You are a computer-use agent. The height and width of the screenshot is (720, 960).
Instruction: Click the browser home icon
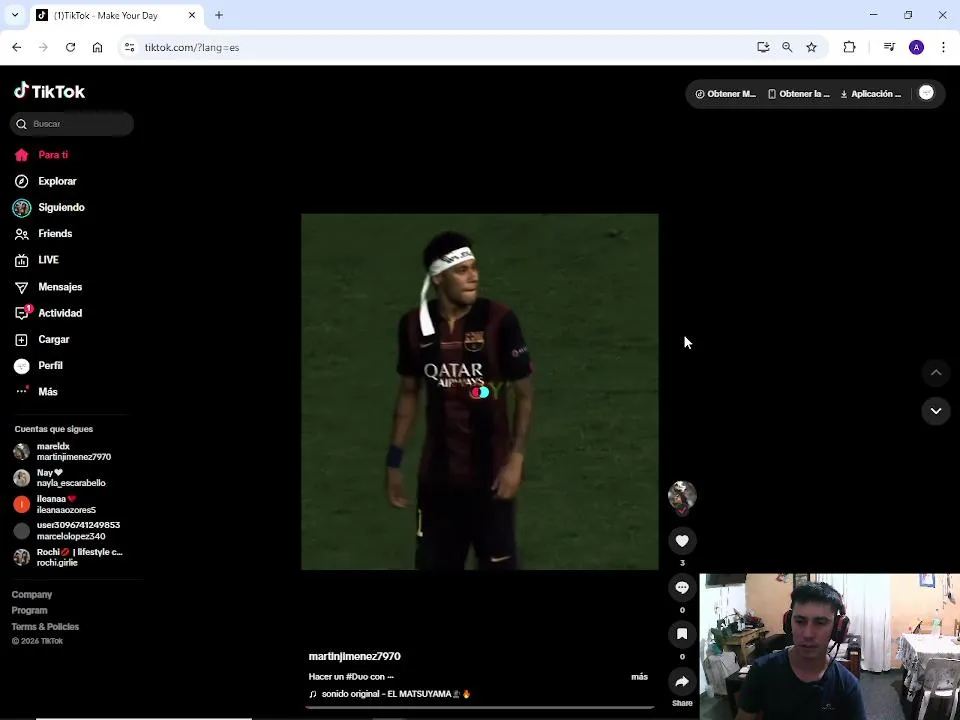click(97, 47)
